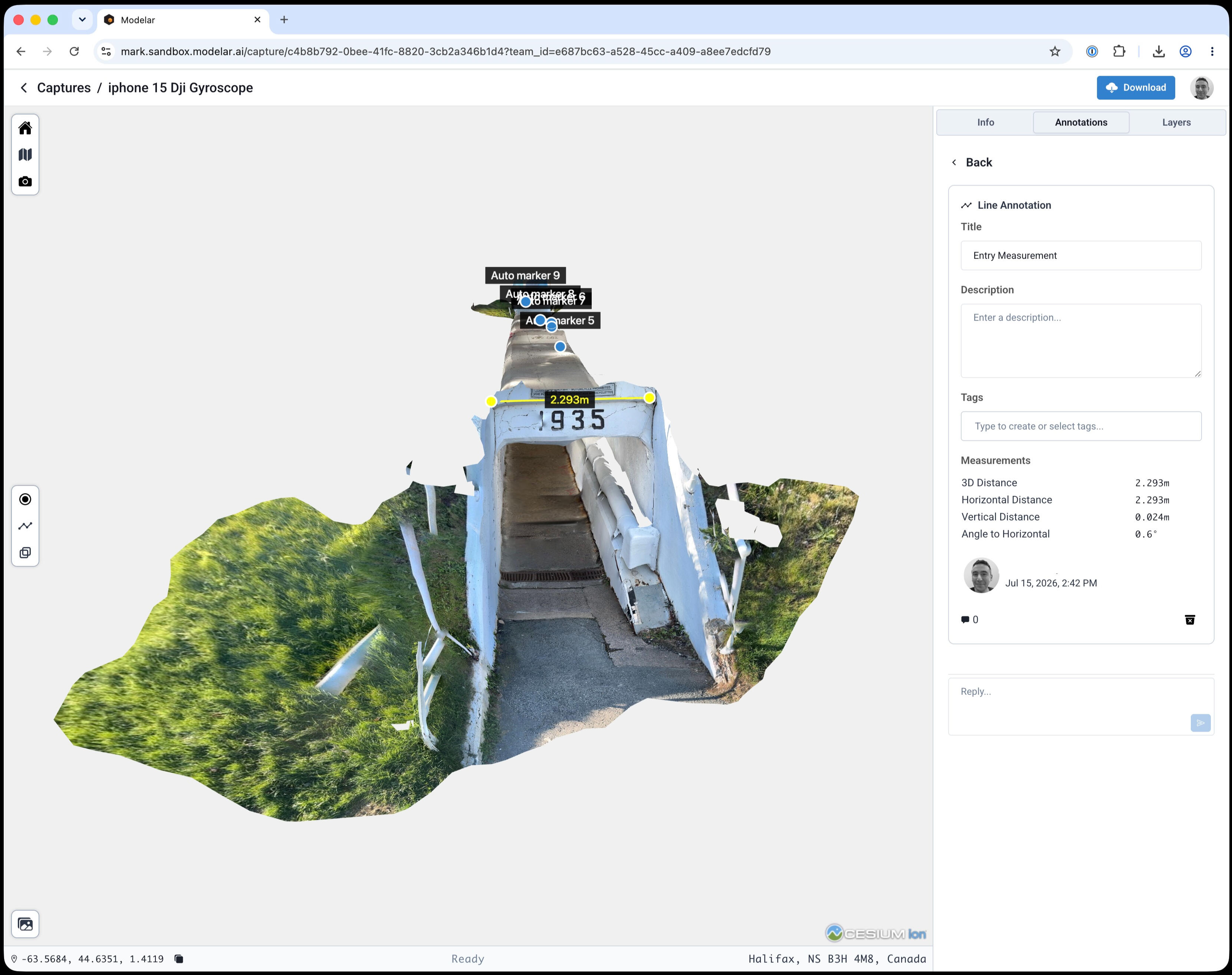Select the Modelar browser tab

(x=183, y=20)
